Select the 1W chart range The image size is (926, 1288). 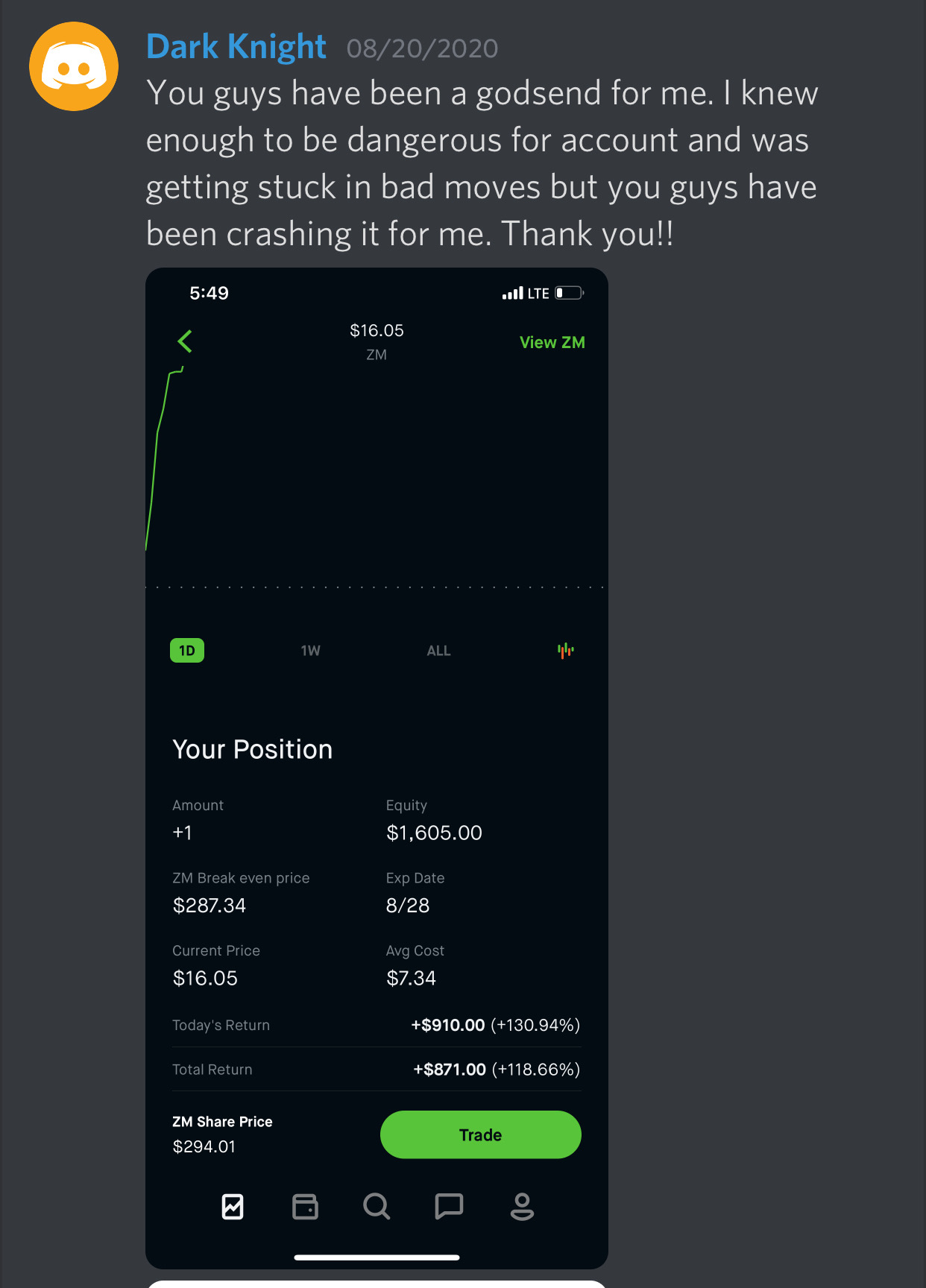[311, 651]
